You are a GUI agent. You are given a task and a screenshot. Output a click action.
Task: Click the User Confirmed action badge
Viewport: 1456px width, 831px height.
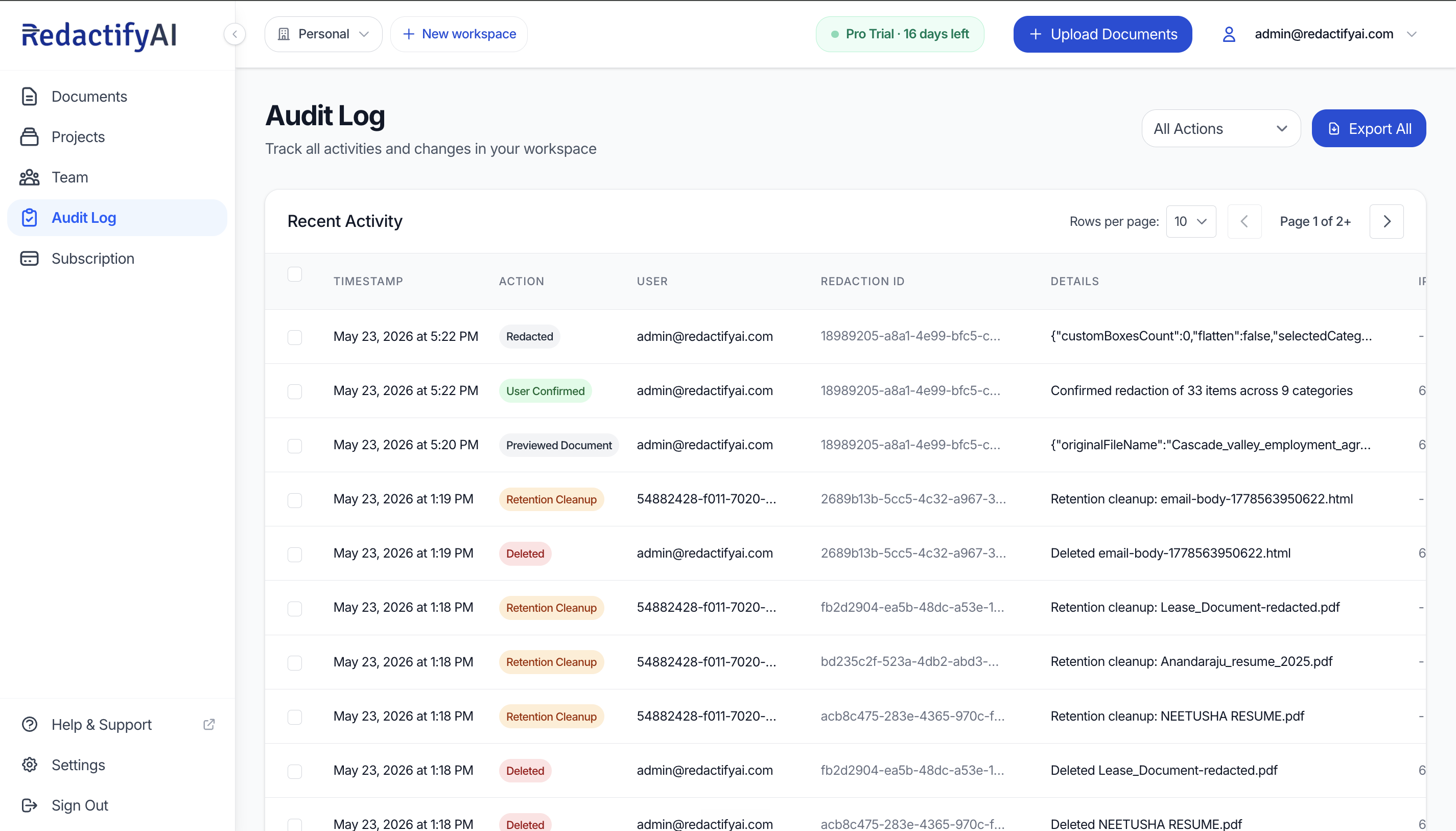click(545, 391)
